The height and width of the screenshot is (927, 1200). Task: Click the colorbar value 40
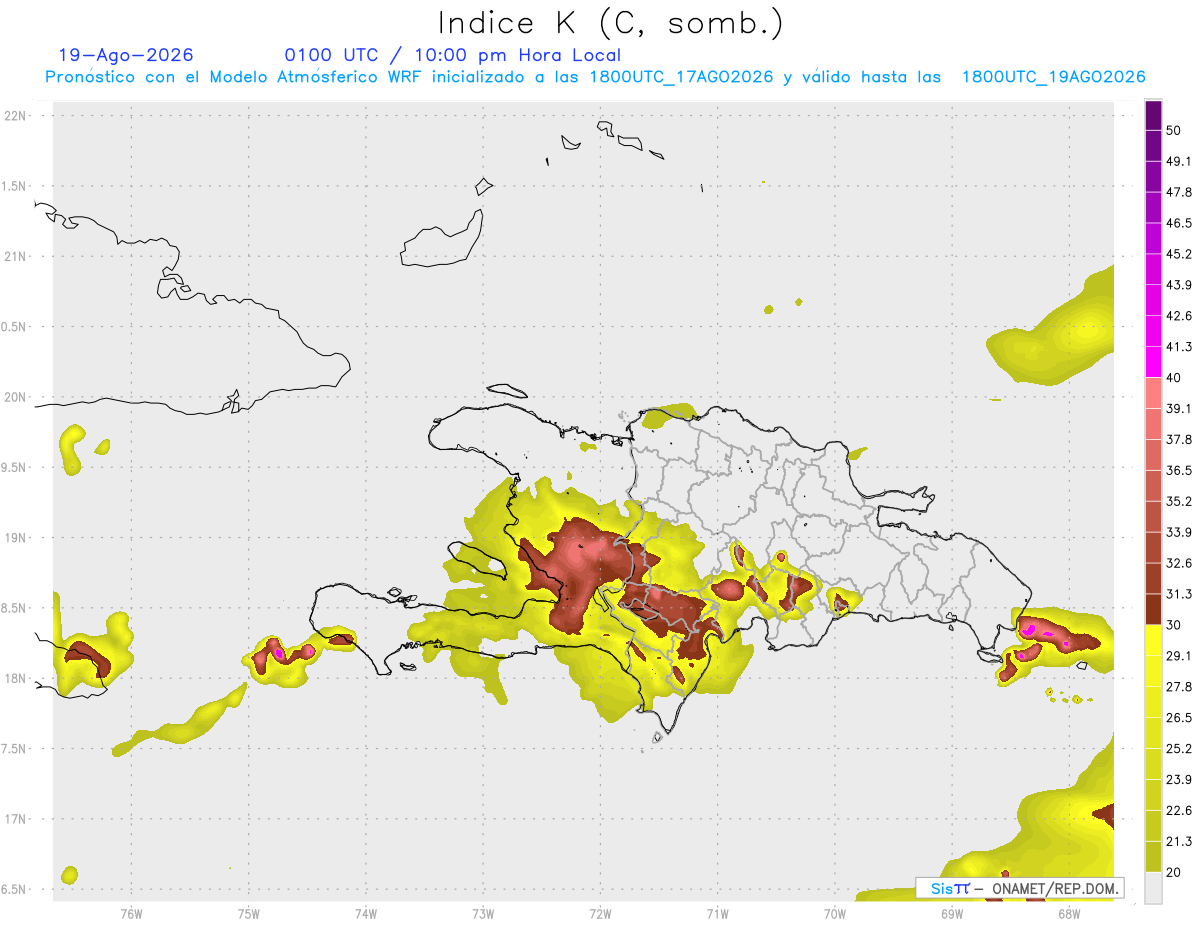tap(1174, 378)
